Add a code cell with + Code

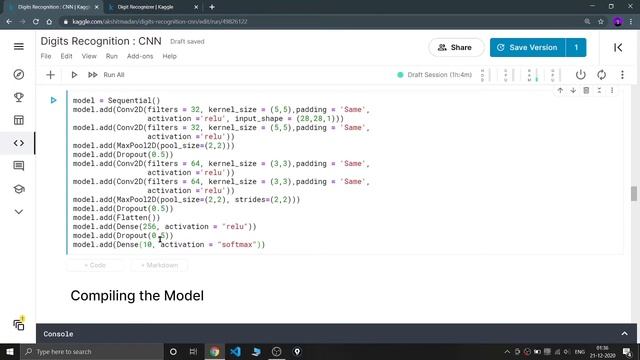coord(95,265)
